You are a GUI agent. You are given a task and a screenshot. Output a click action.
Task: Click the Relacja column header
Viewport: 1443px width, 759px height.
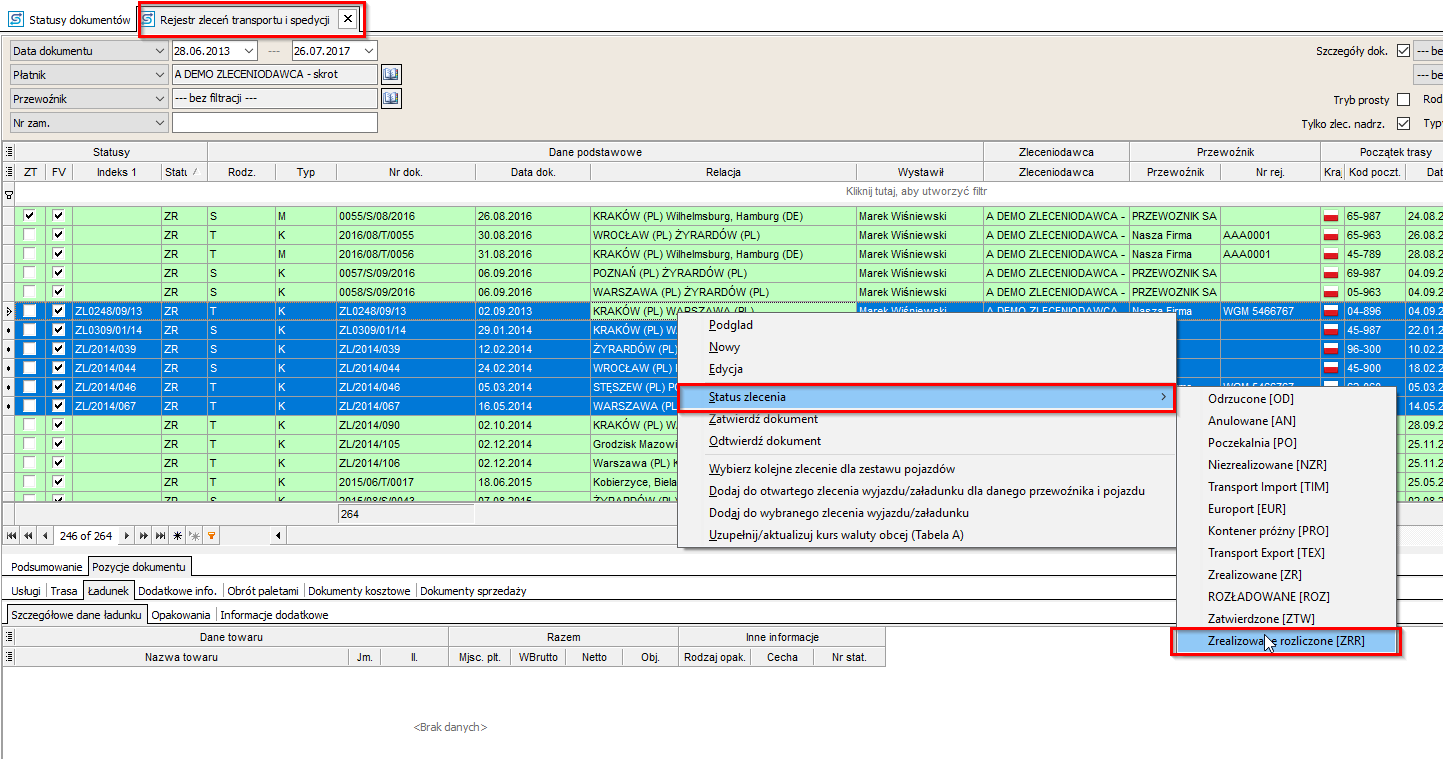(723, 172)
